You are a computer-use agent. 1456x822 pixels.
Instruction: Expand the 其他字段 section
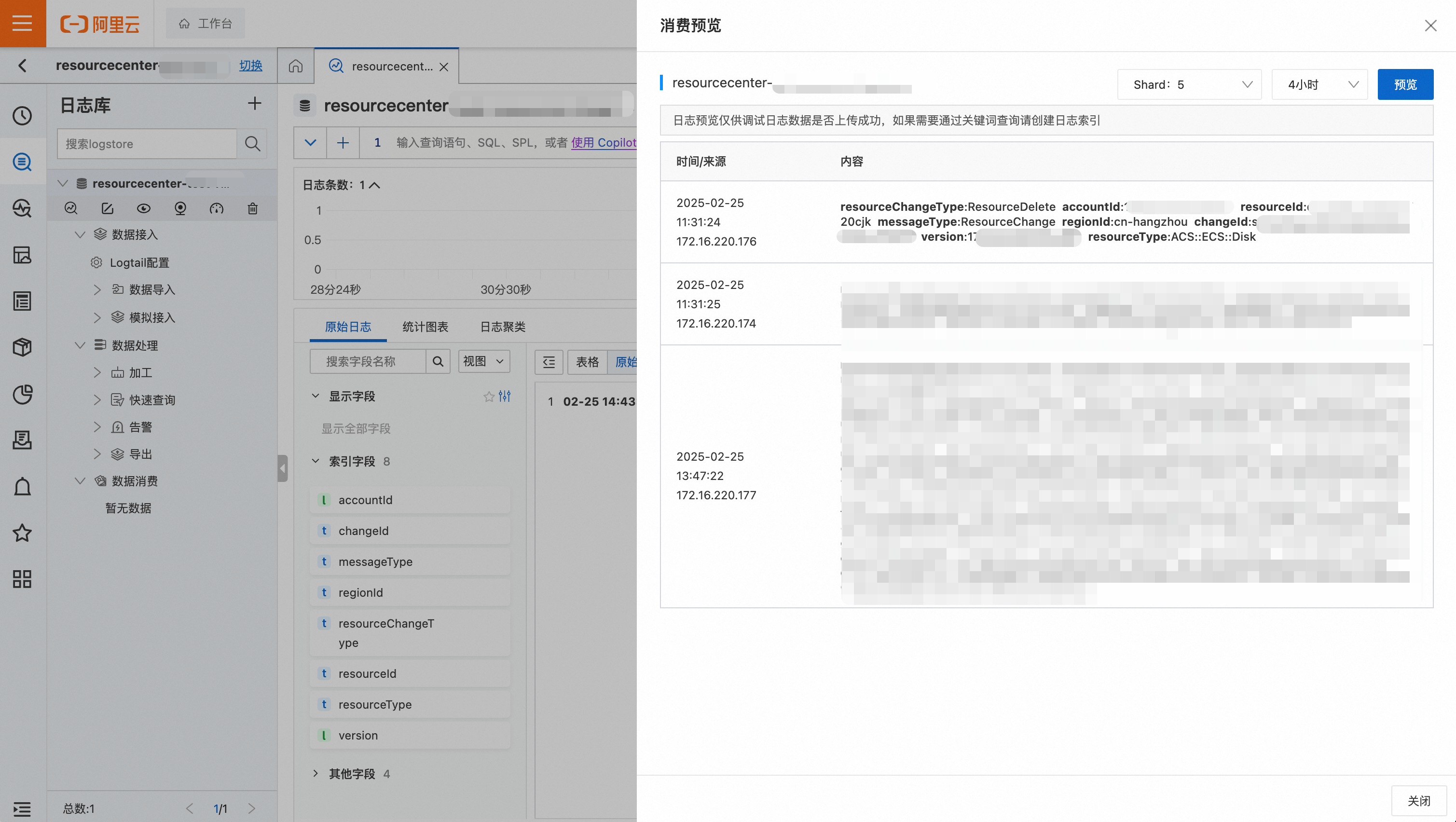tap(316, 773)
